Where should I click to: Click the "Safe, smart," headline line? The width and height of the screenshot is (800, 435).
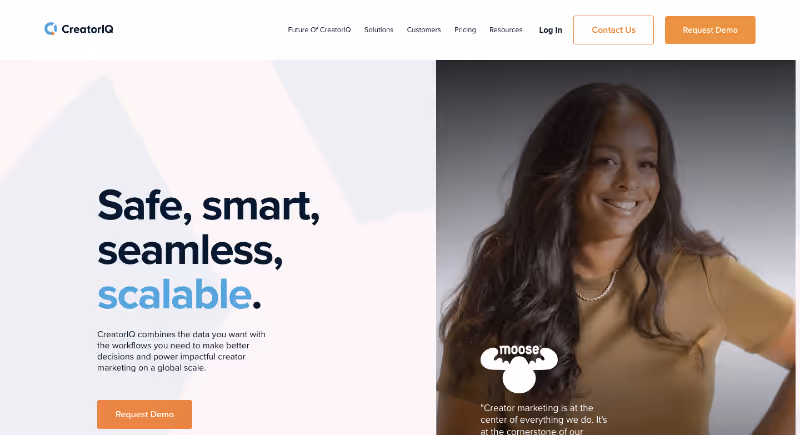click(209, 206)
